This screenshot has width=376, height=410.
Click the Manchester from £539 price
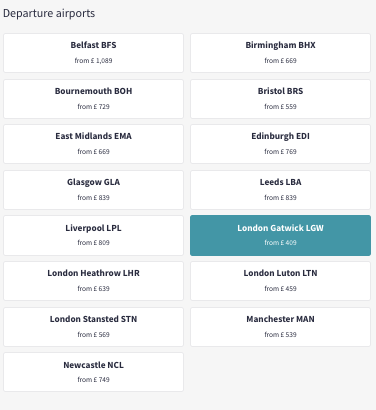pyautogui.click(x=280, y=335)
